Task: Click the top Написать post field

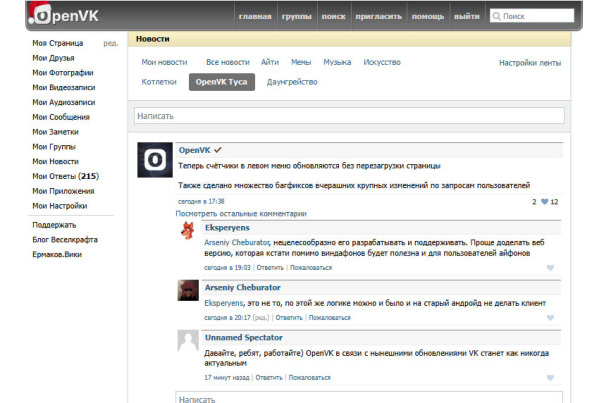Action: pyautogui.click(x=349, y=116)
